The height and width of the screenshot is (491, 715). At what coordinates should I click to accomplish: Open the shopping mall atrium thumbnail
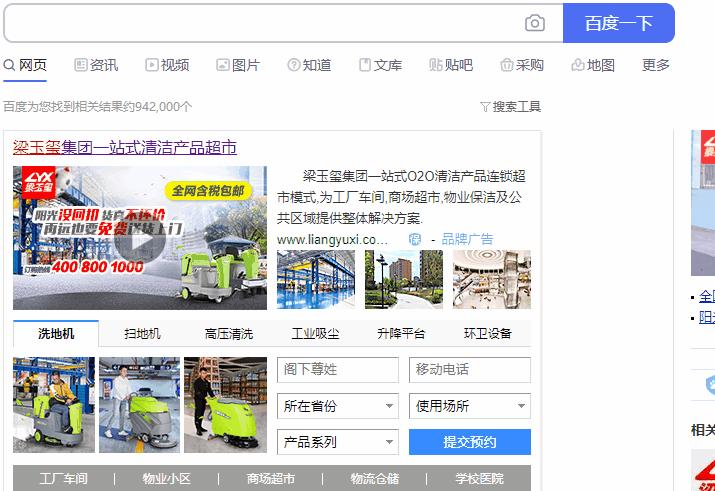[x=492, y=279]
